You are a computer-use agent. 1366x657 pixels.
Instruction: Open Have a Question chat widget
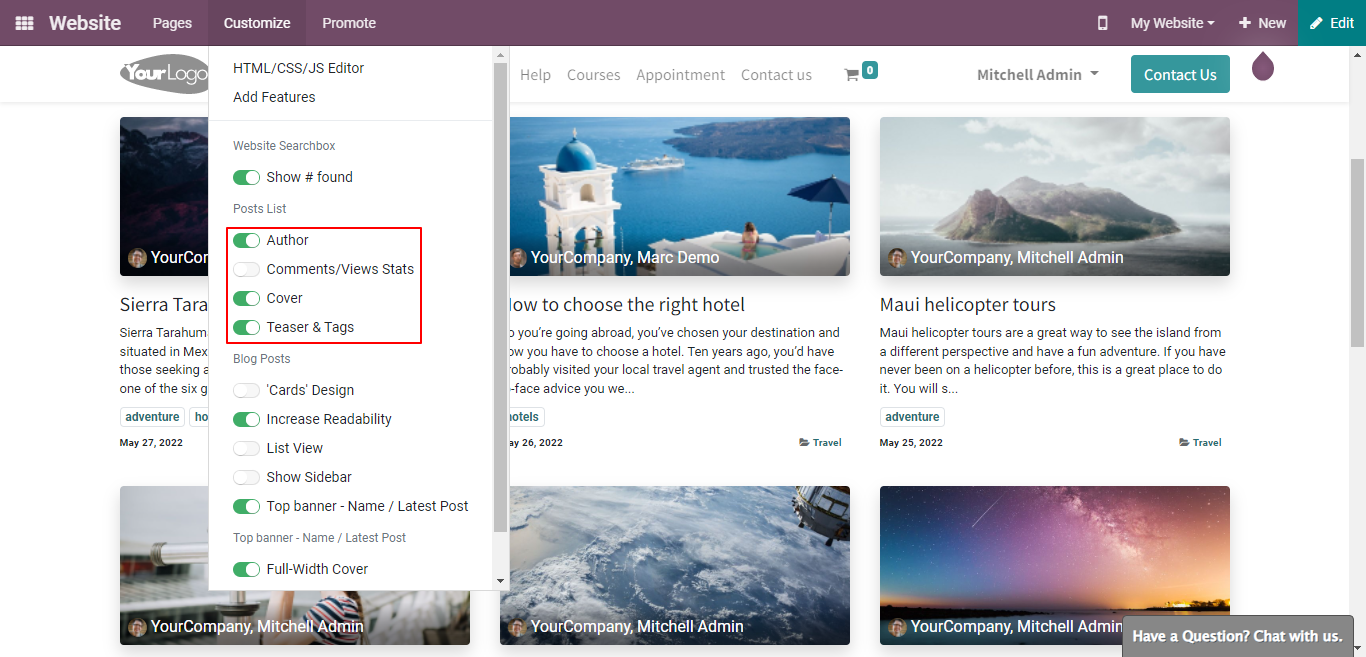1237,636
